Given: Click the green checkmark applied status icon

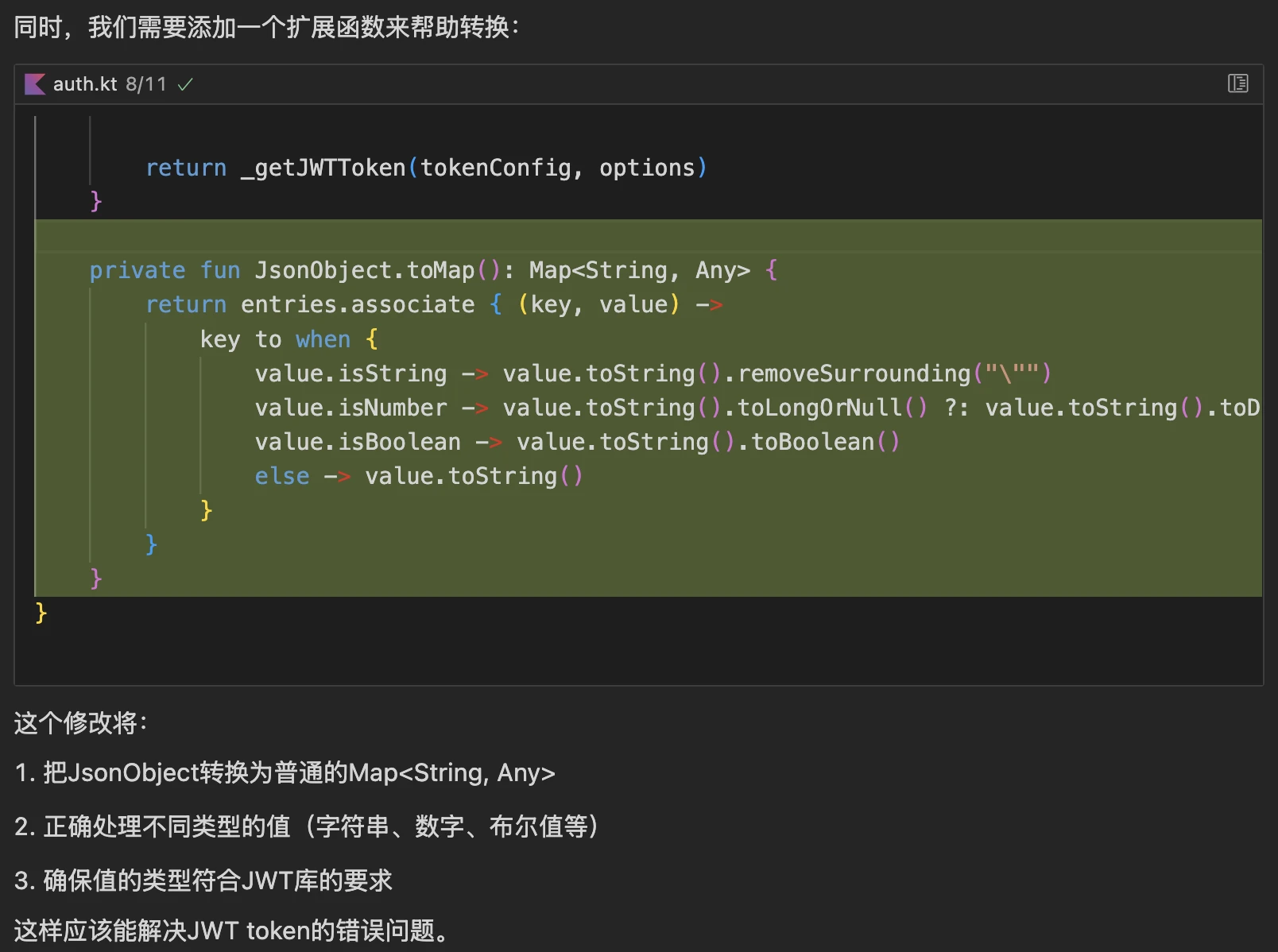Looking at the screenshot, I should 185,84.
